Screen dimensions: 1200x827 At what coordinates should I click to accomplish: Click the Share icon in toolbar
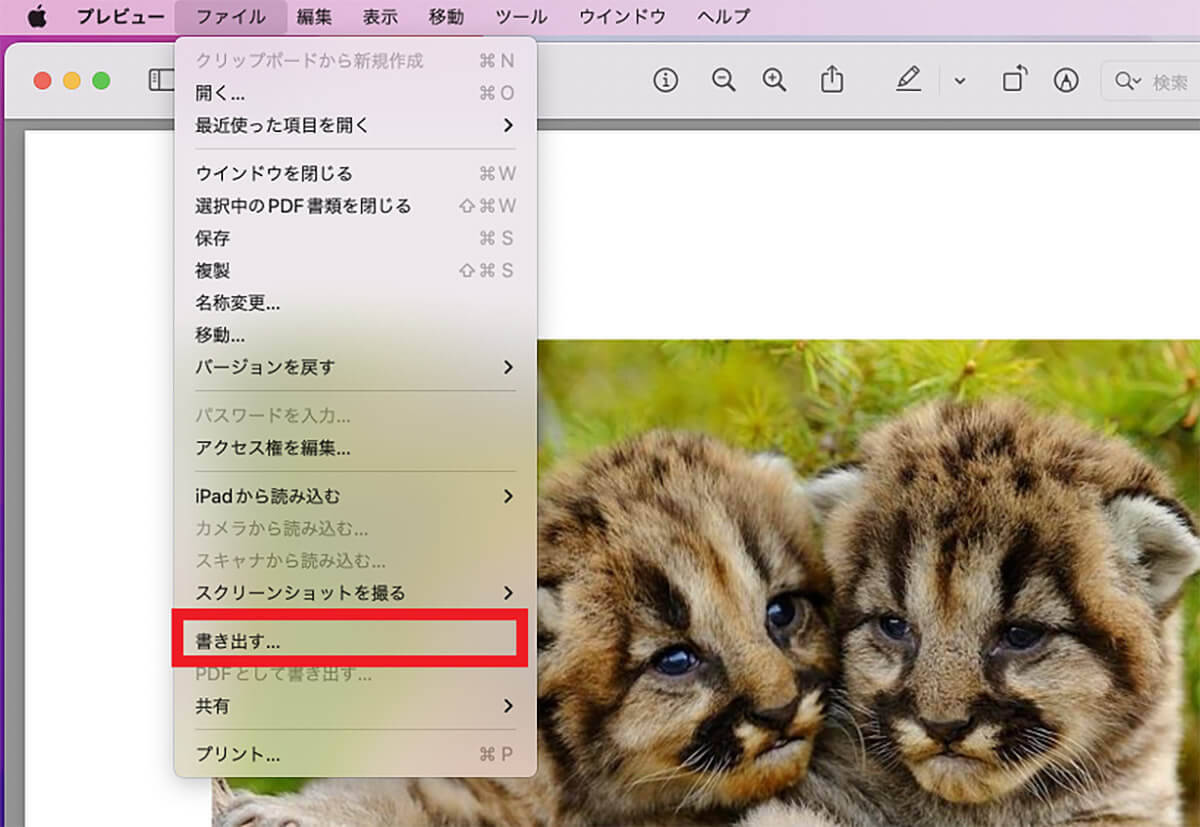click(x=832, y=81)
